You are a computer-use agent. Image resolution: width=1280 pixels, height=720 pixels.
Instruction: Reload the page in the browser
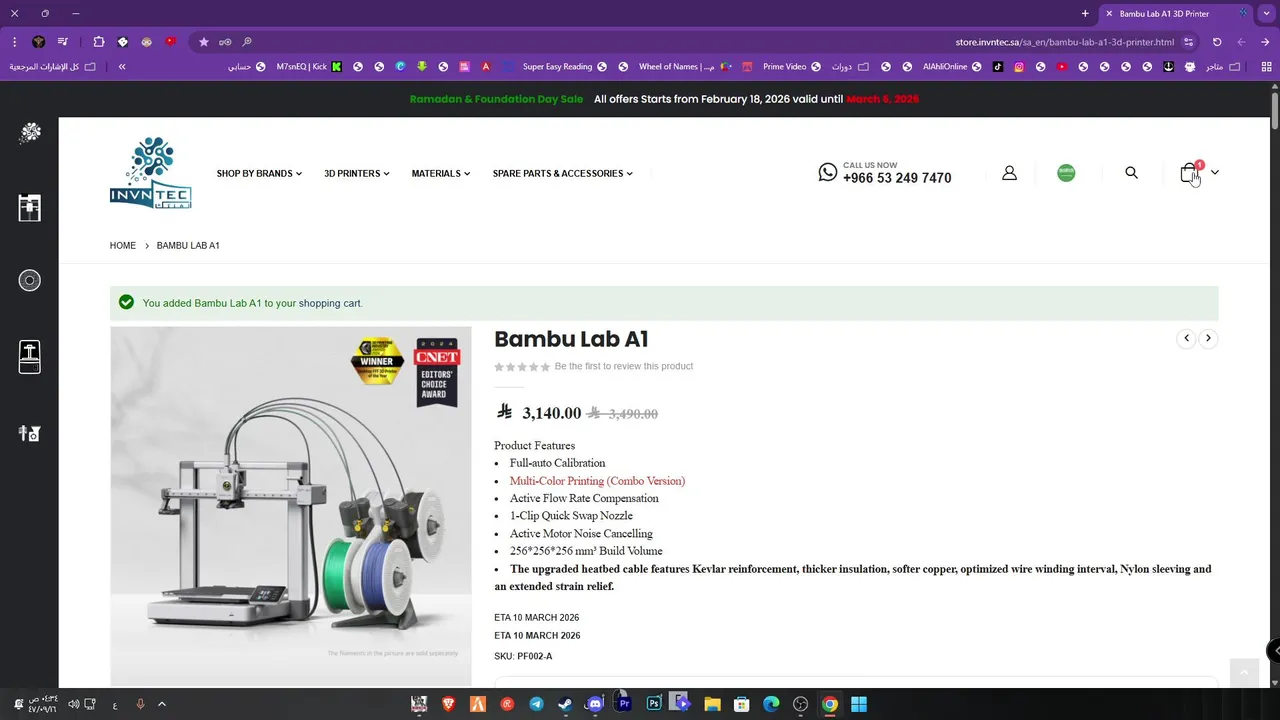click(1217, 42)
